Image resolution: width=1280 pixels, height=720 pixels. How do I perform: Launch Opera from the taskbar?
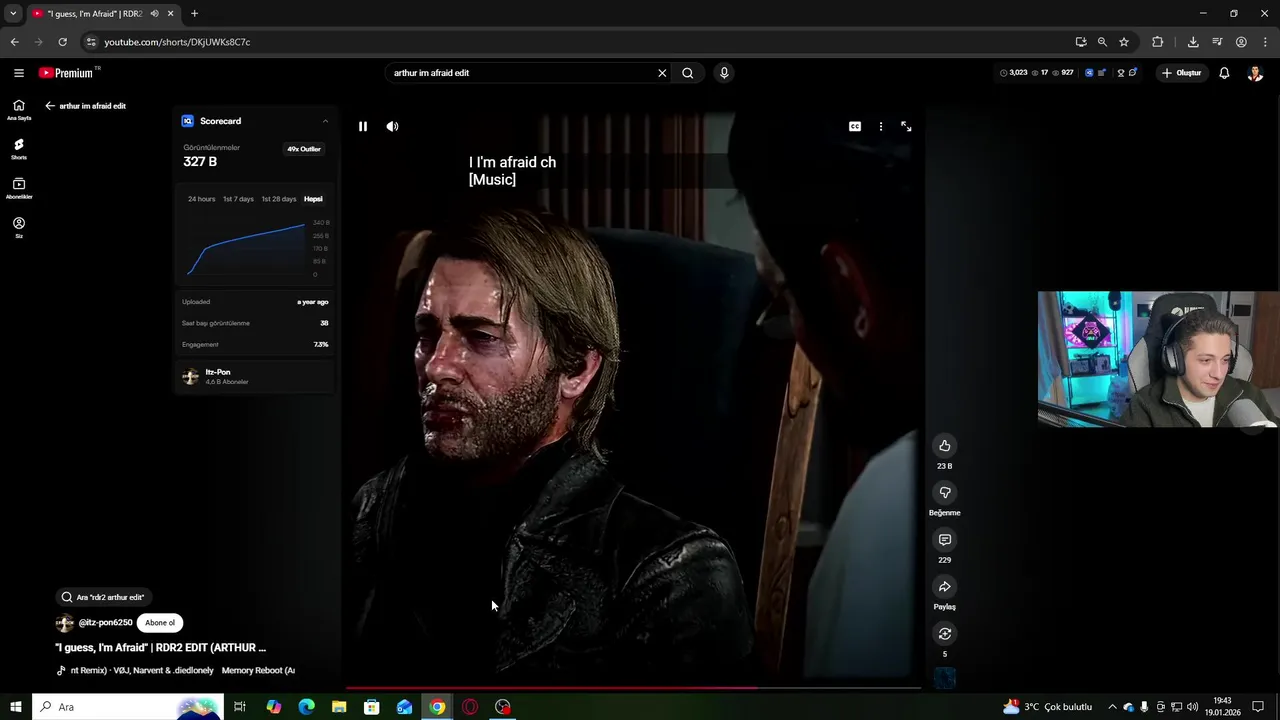(470, 707)
